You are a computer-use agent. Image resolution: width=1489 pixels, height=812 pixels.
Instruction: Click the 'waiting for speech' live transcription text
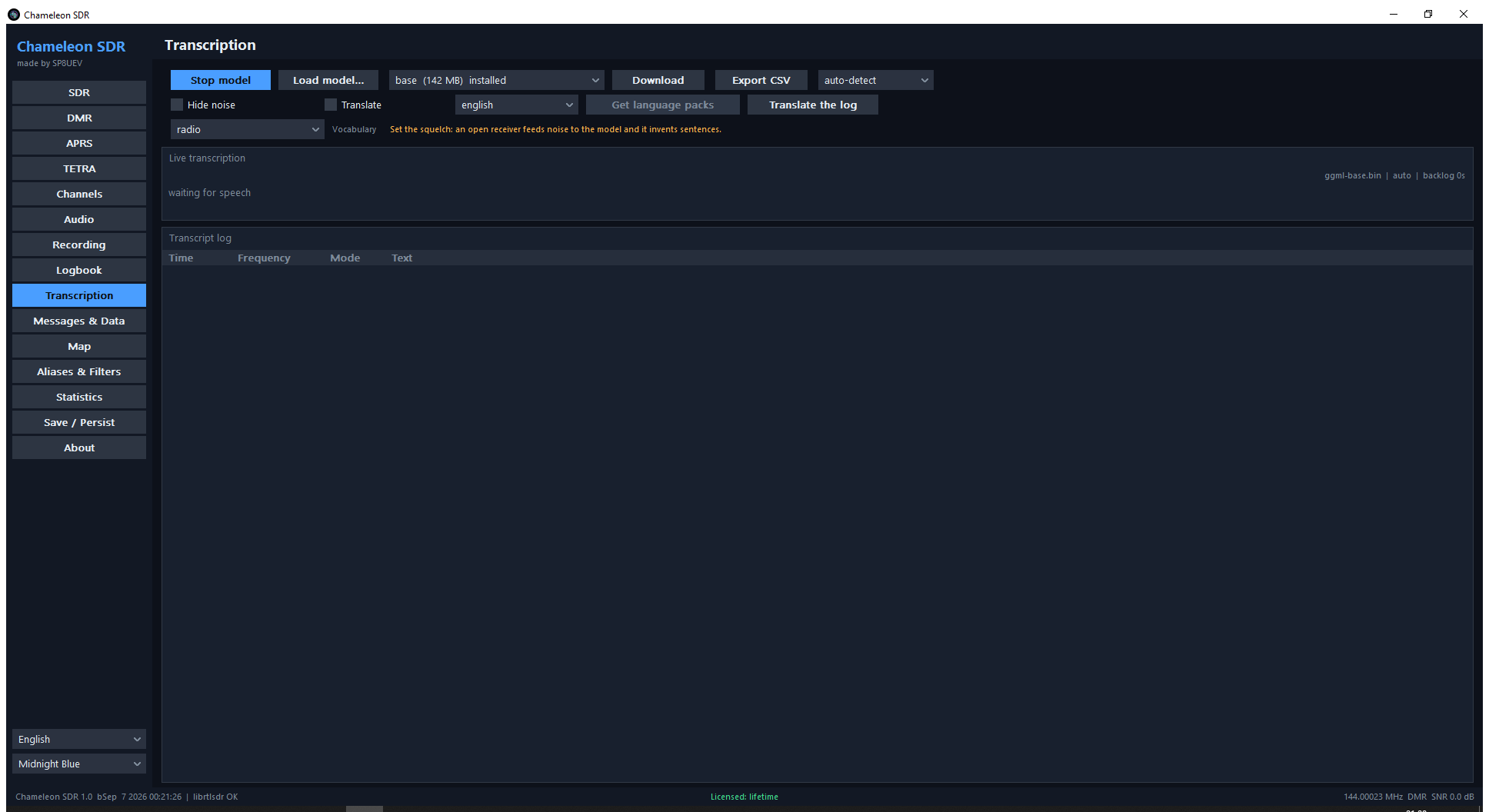[209, 193]
